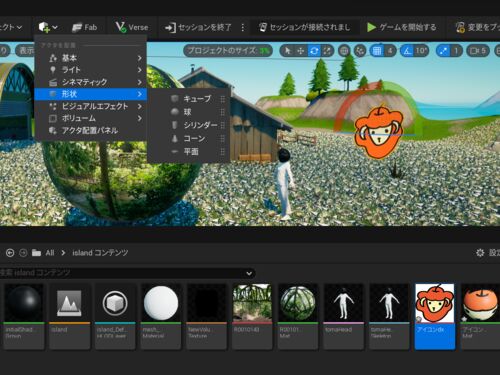Screen dimensions: 500x375
Task: Select the highlighted 形状 menu entry
Action: (91, 94)
